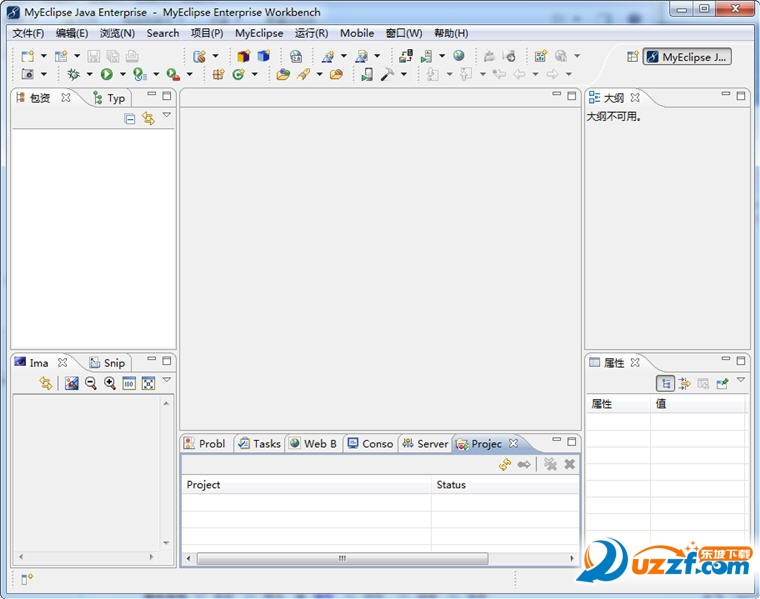The image size is (760, 599).
Task: Open the 帮助(H) menu
Action: 451,33
